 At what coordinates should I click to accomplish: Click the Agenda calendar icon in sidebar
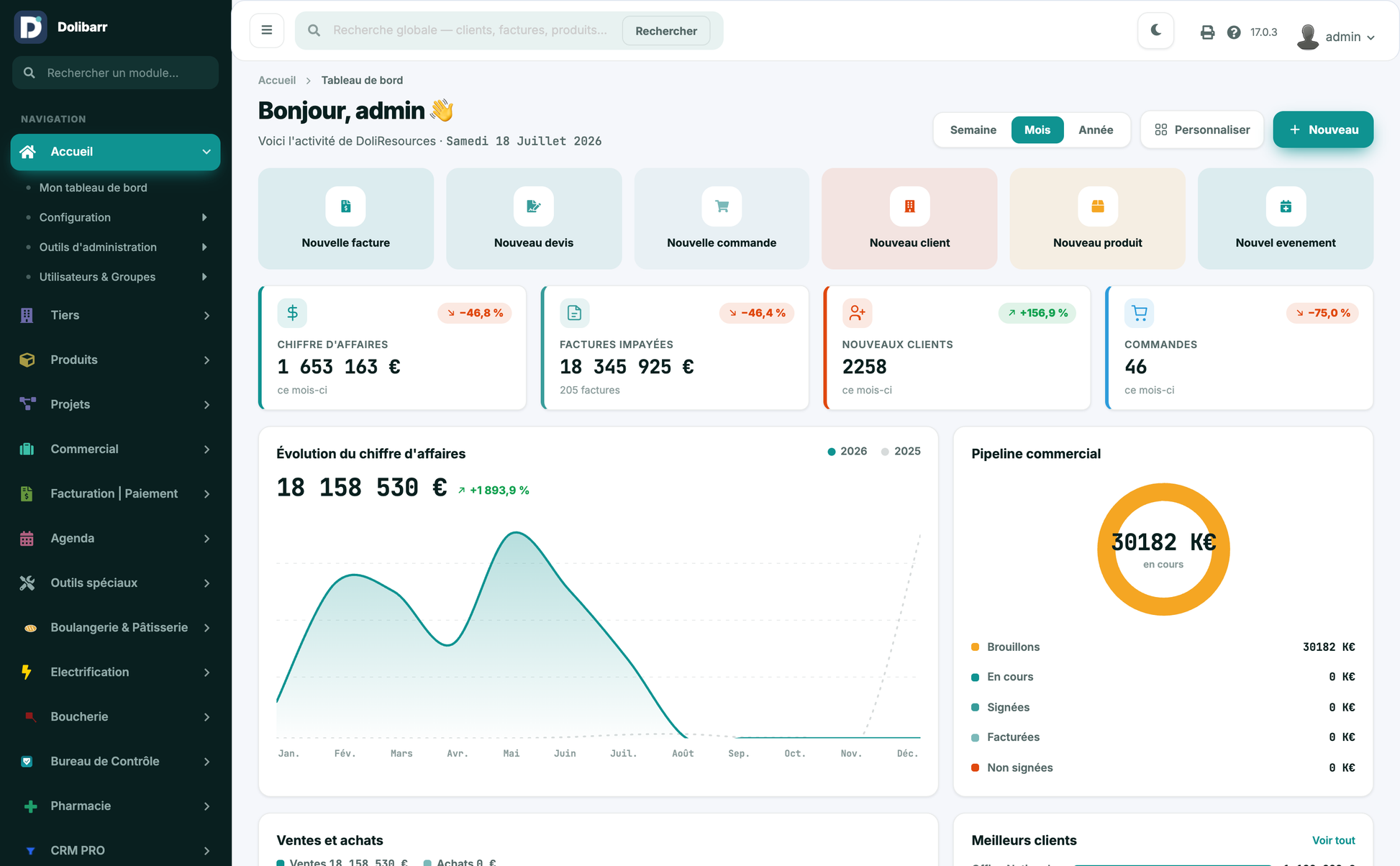click(x=27, y=538)
